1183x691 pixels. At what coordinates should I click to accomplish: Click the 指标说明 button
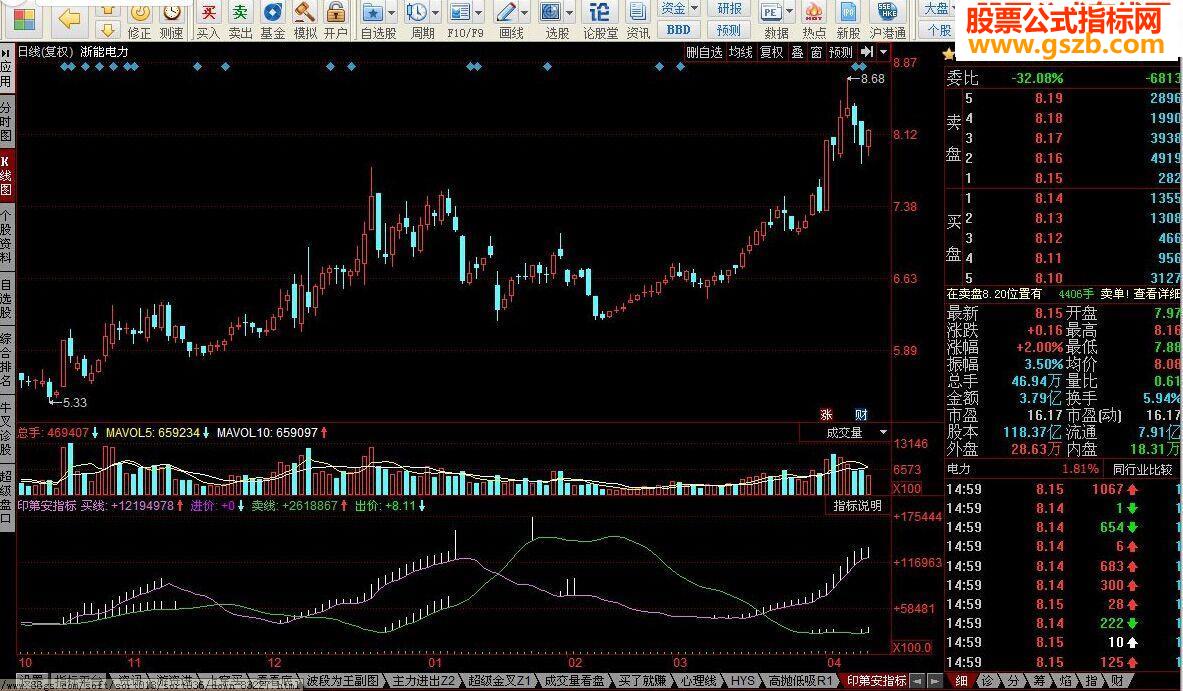pyautogui.click(x=857, y=505)
